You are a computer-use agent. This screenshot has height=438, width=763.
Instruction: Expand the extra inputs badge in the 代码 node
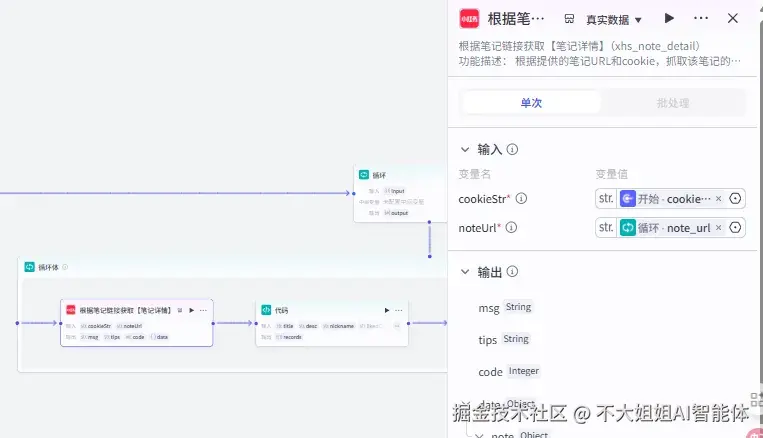[397, 326]
